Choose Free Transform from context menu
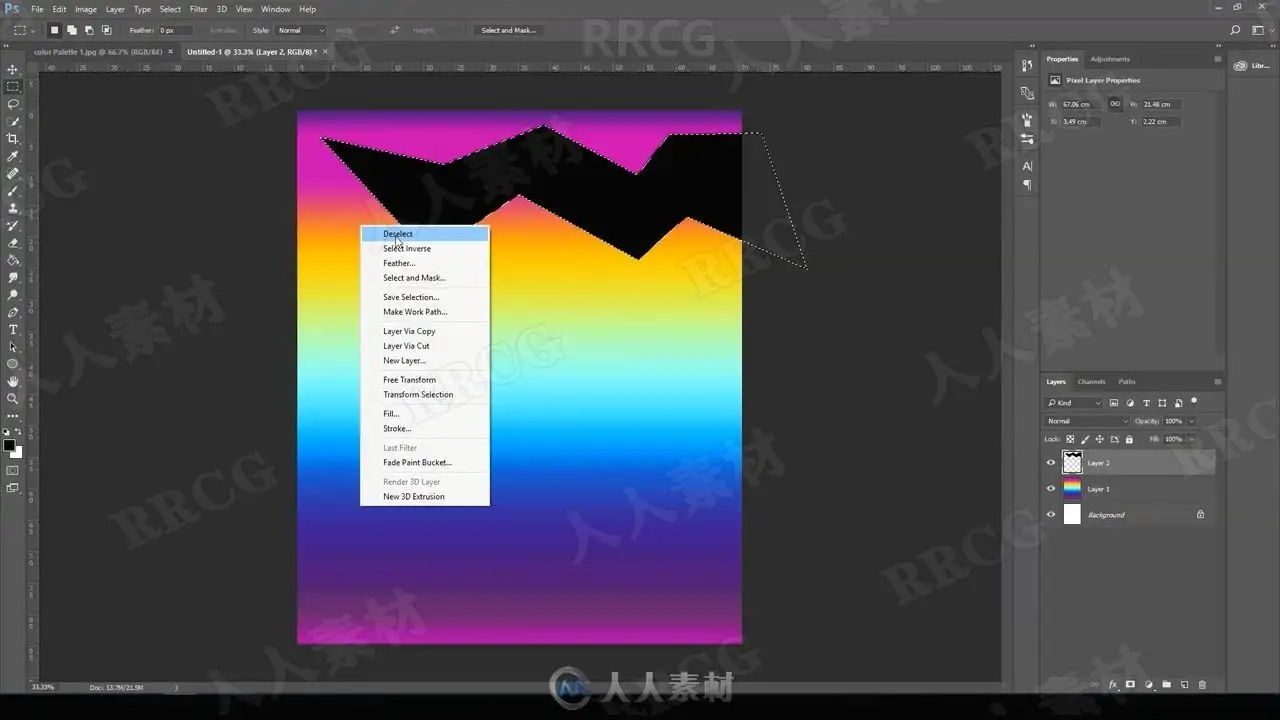1280x720 pixels. point(425,380)
